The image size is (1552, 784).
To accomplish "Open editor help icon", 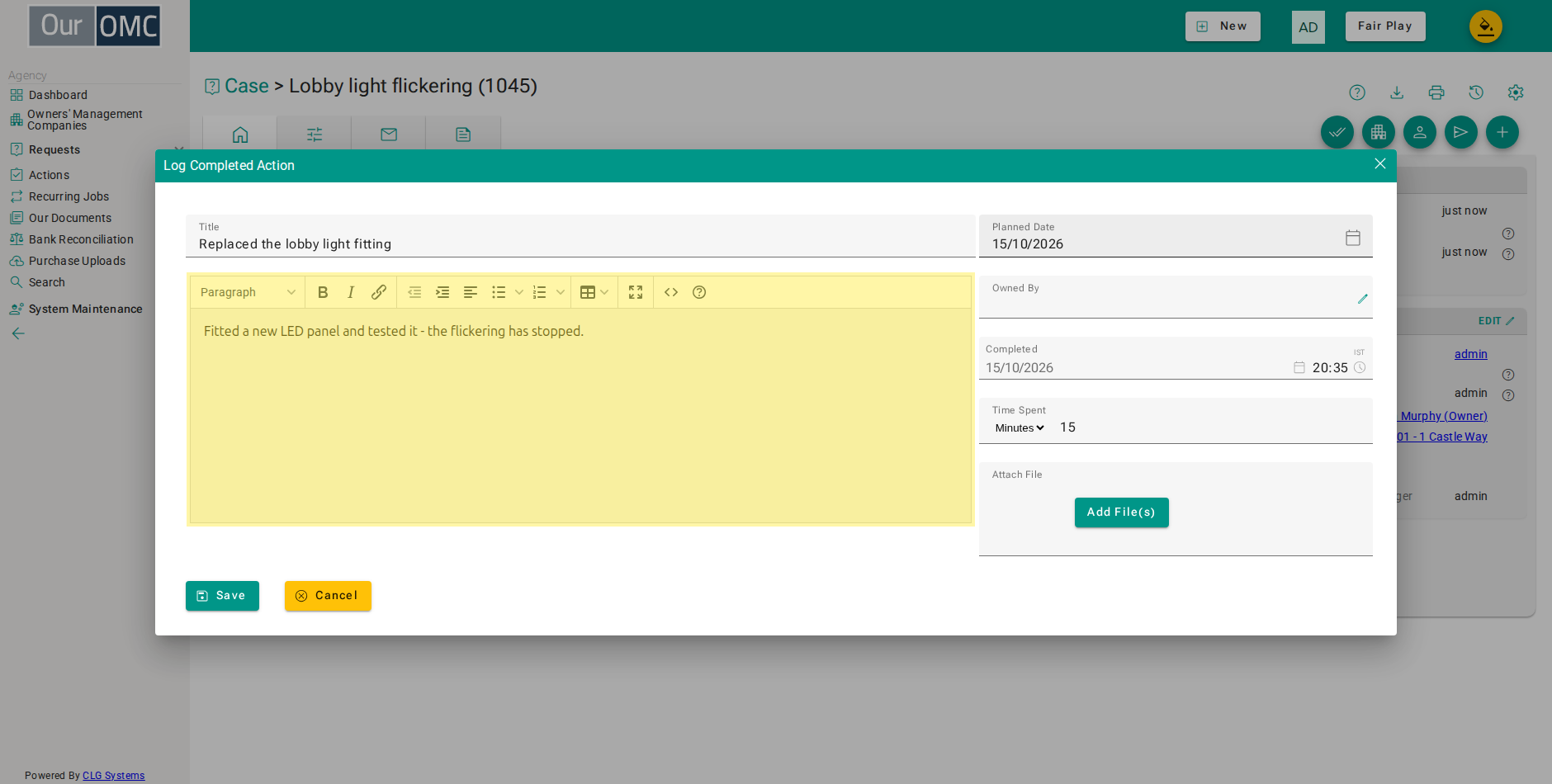I will (x=699, y=292).
